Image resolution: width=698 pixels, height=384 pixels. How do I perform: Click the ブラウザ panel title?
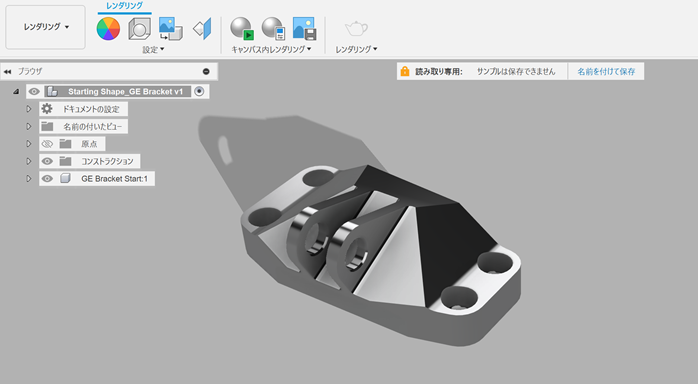[30, 71]
